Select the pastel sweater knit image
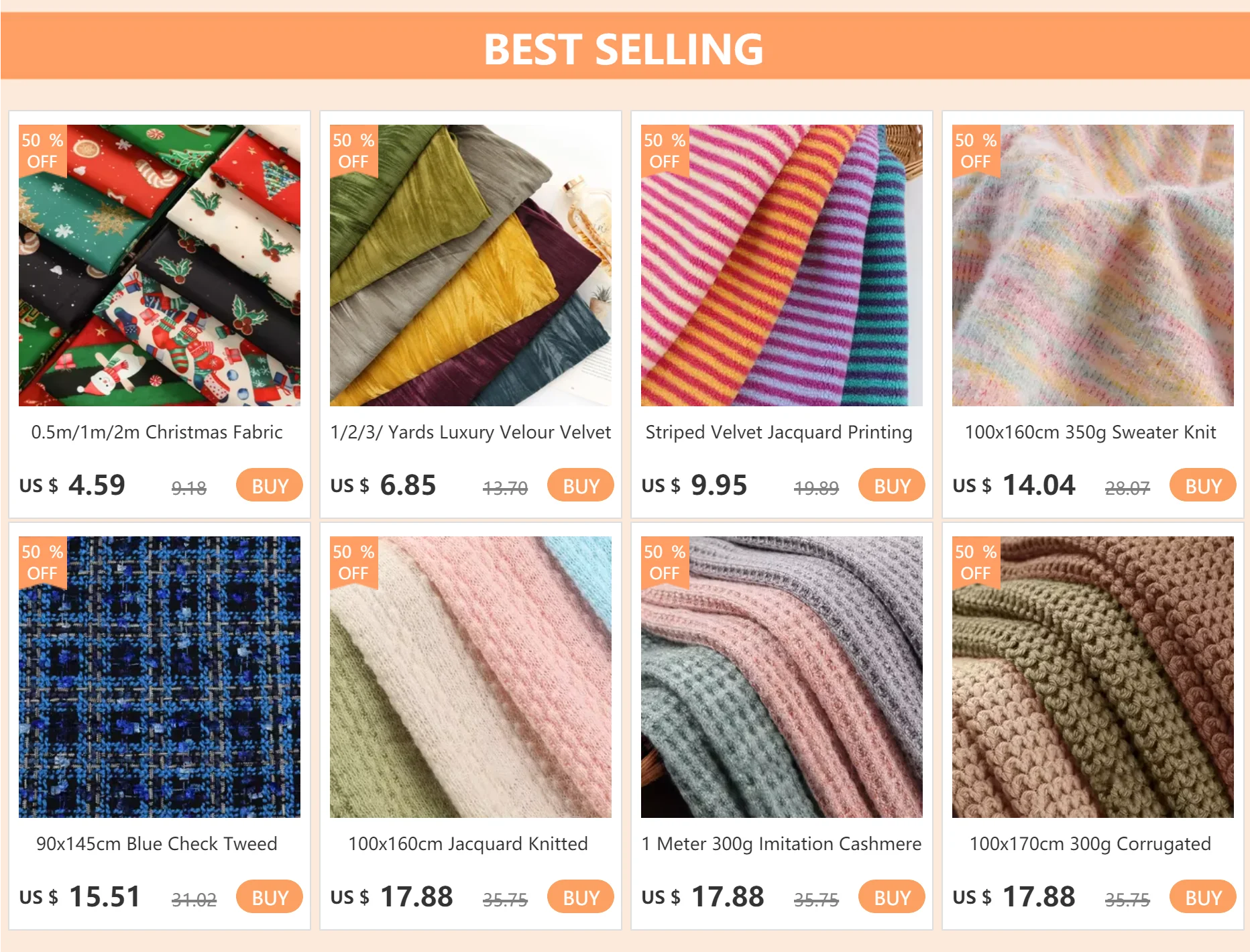 [1093, 265]
